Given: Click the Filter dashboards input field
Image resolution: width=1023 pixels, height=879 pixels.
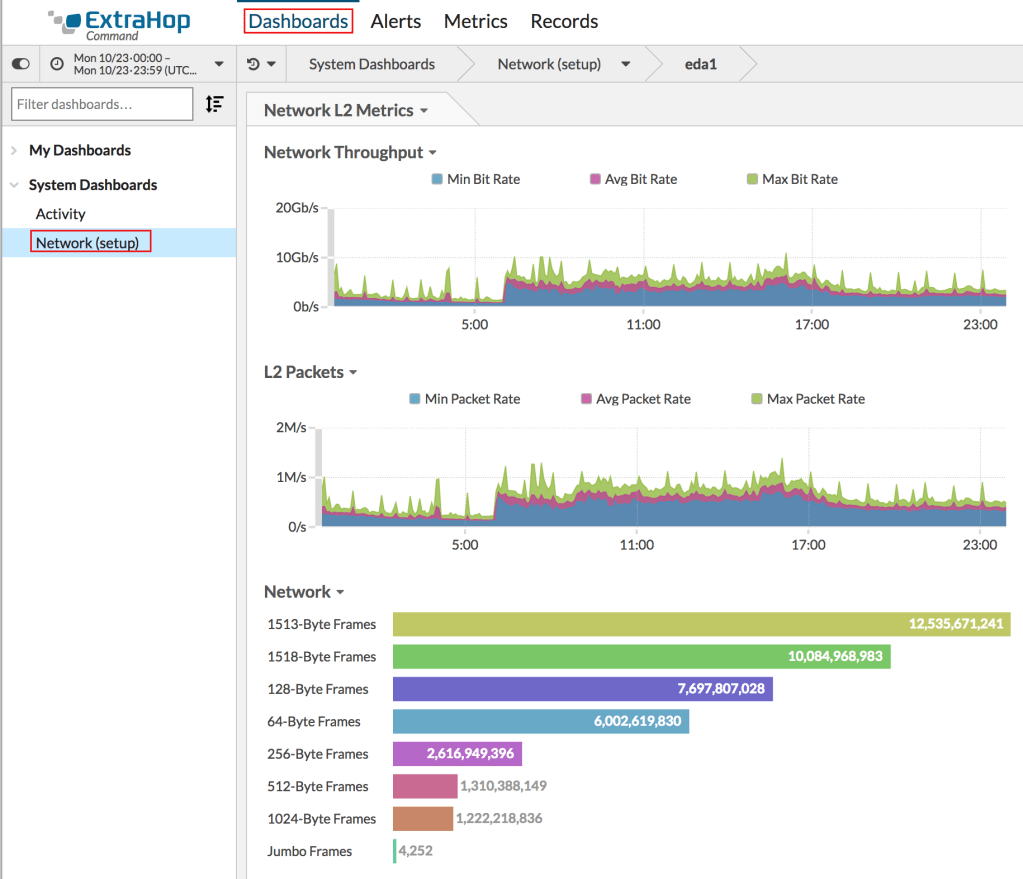Looking at the screenshot, I should point(101,103).
